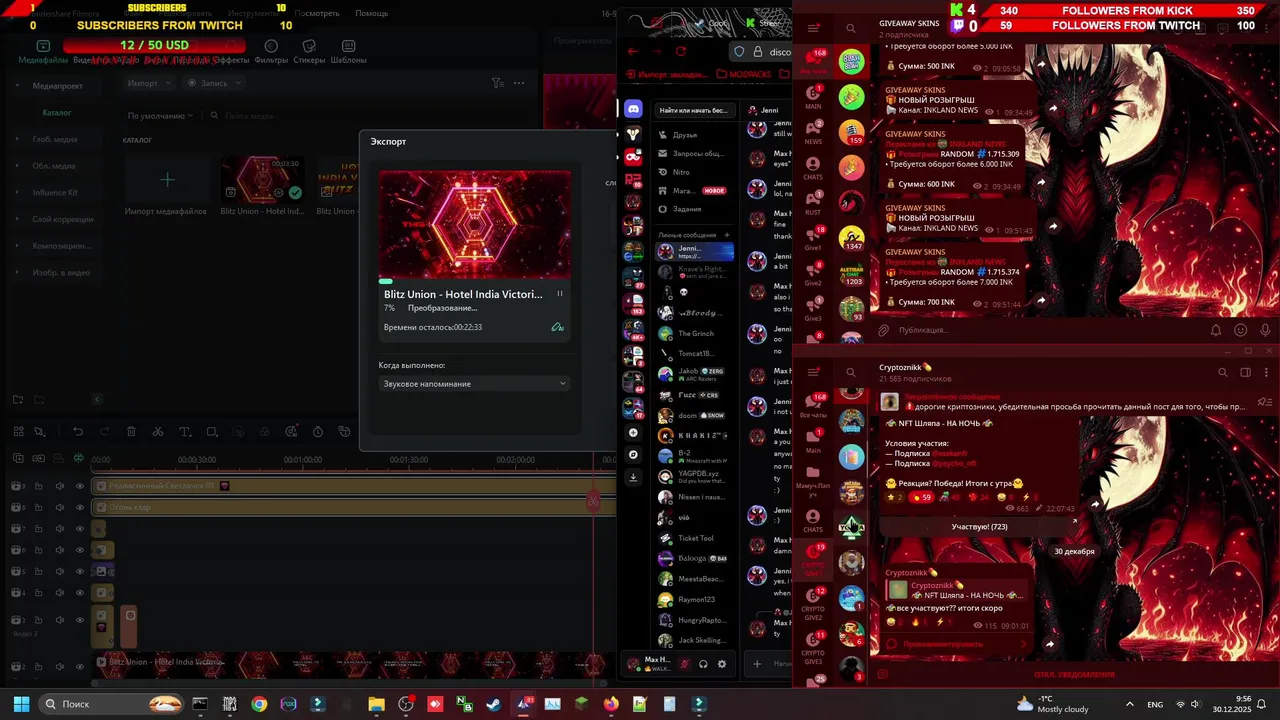Click the export preview thumbnail

pos(474,224)
